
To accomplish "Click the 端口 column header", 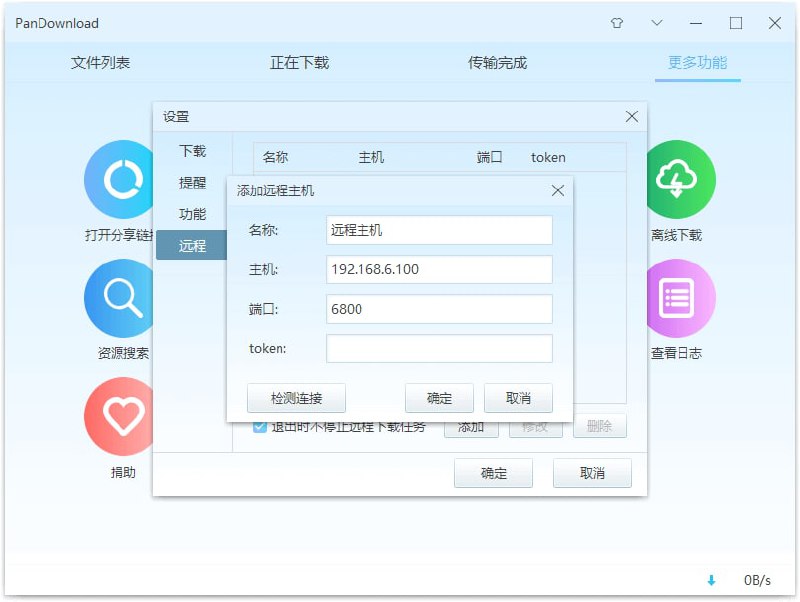I will tap(489, 157).
